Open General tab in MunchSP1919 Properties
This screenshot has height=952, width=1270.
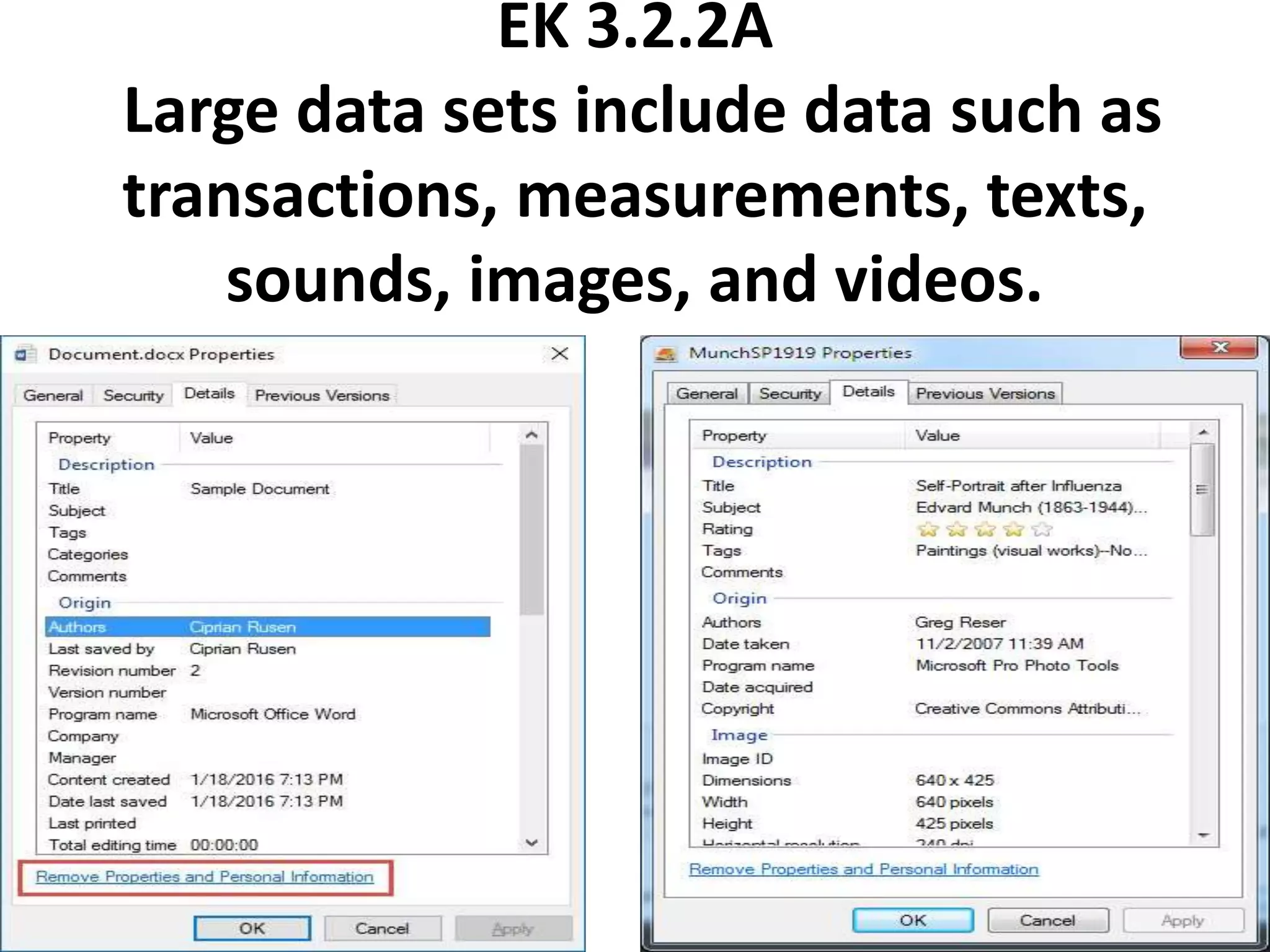pyautogui.click(x=707, y=394)
